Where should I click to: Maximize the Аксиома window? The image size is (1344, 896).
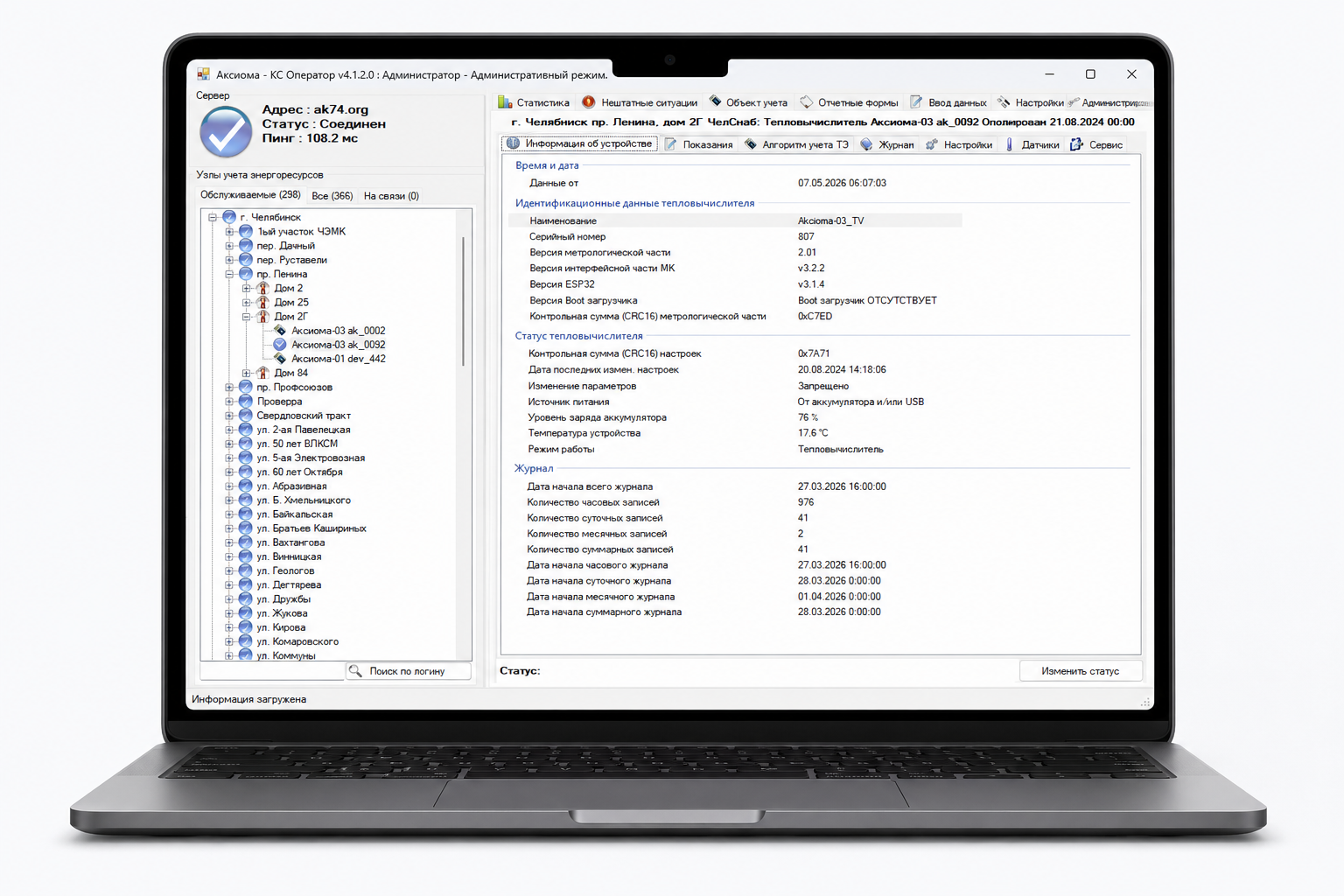coord(1090,74)
